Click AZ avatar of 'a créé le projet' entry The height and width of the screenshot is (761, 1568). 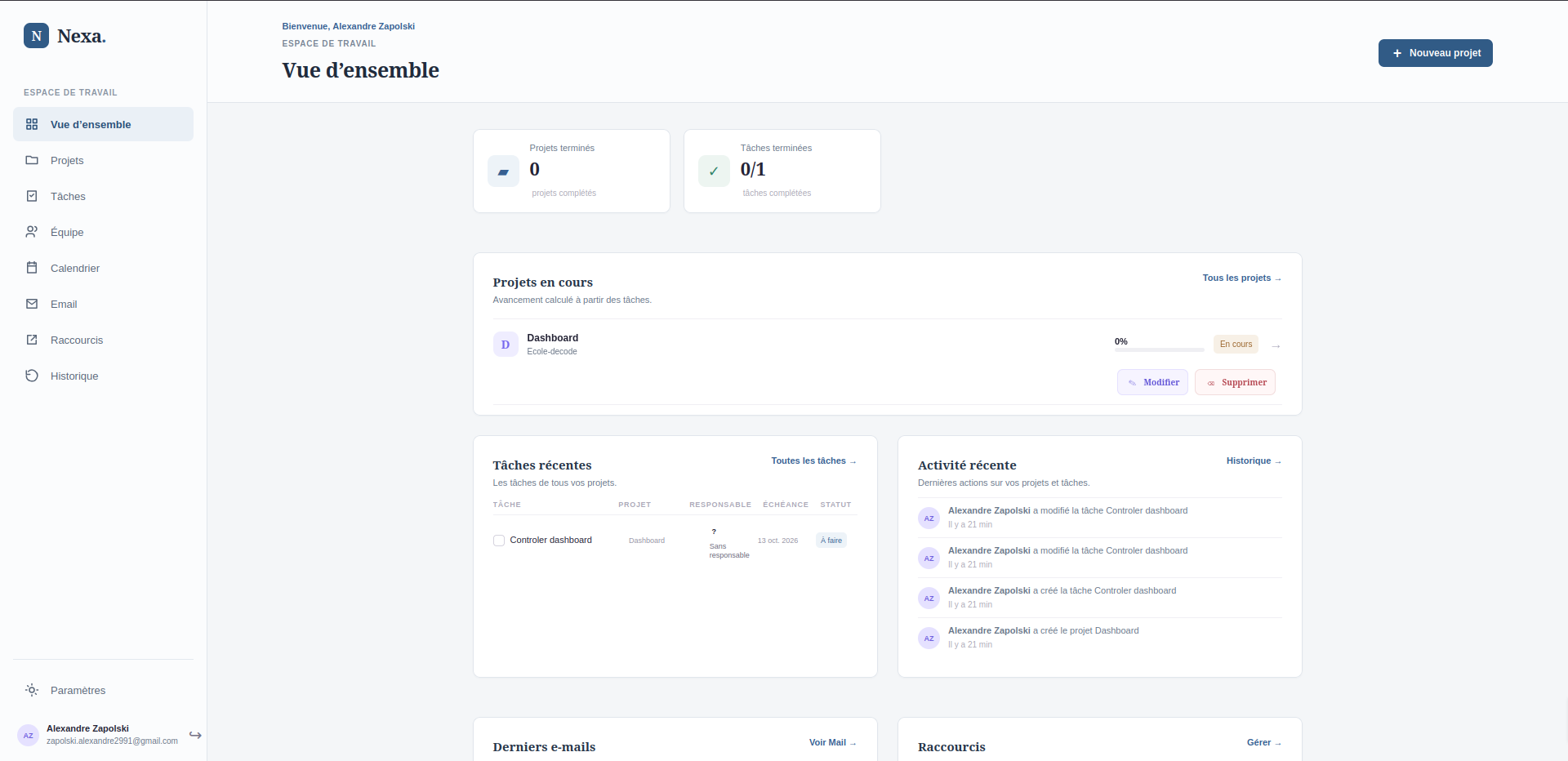[x=929, y=638]
